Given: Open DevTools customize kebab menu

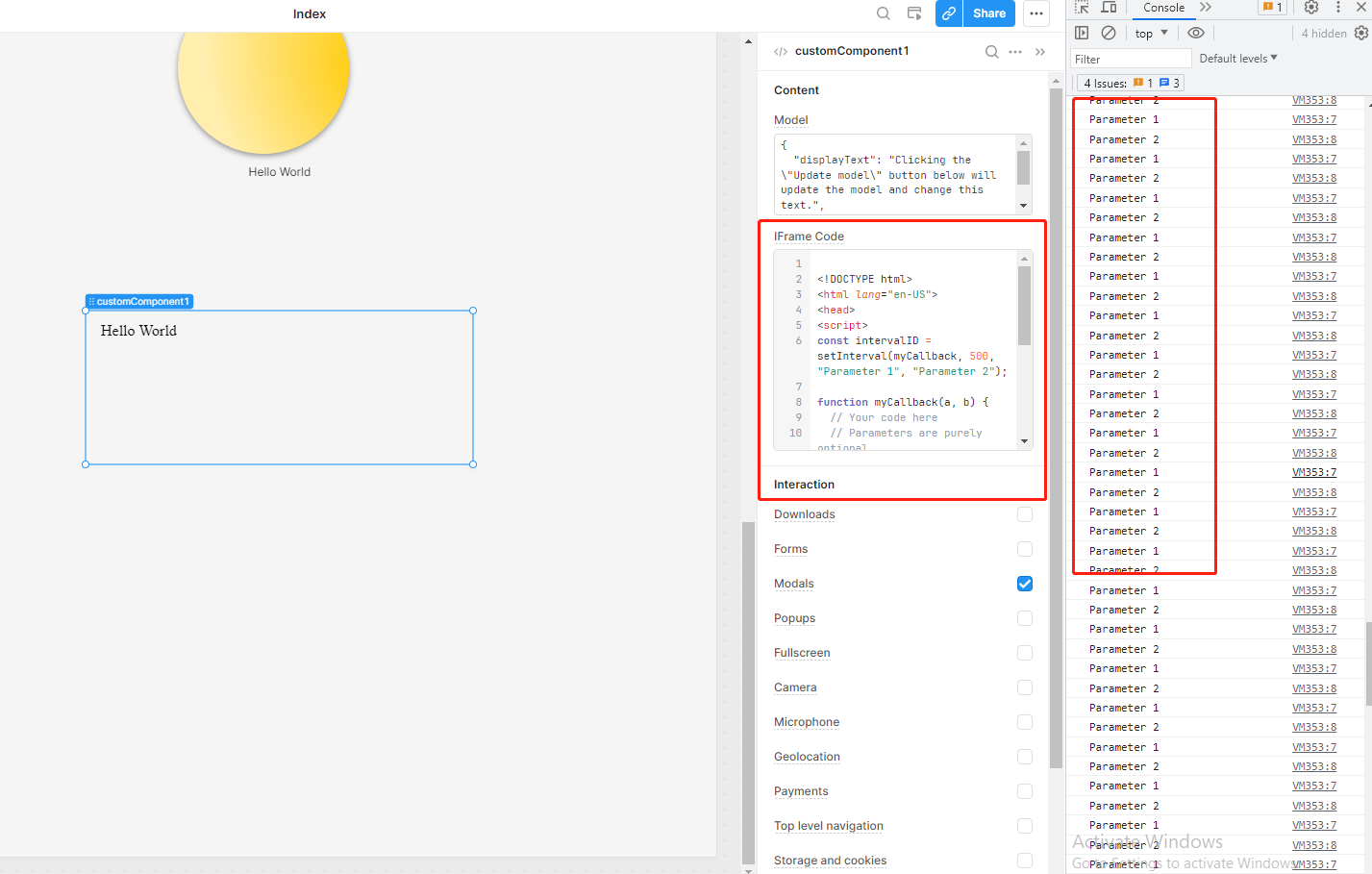Looking at the screenshot, I should tap(1337, 8).
